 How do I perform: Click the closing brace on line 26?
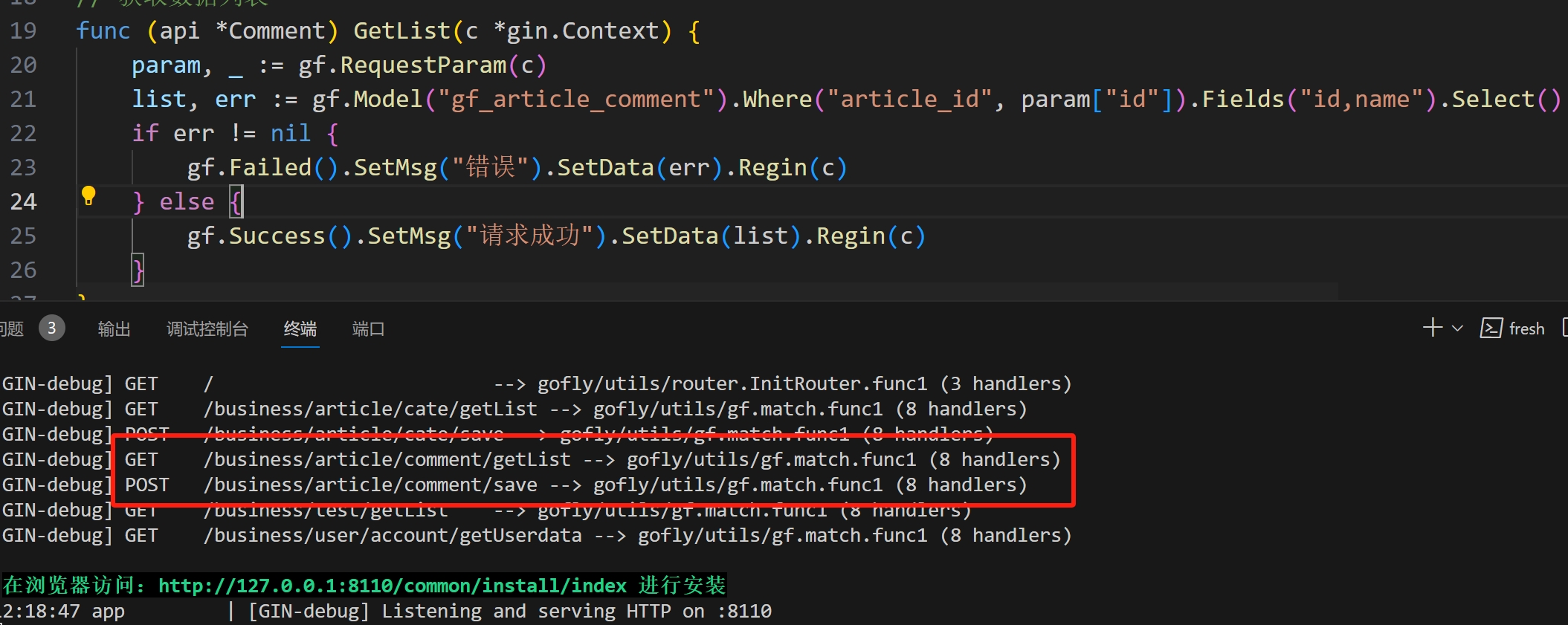[138, 270]
